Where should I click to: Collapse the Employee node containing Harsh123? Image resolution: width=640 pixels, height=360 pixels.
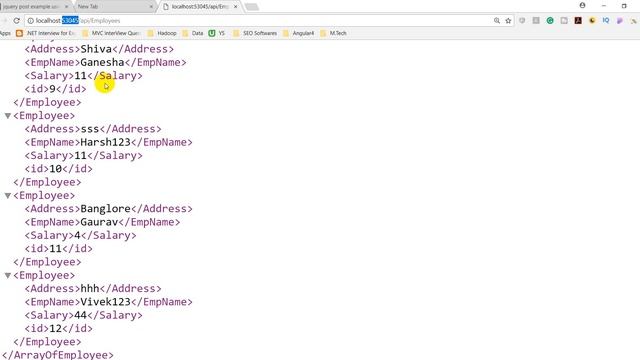(7, 116)
